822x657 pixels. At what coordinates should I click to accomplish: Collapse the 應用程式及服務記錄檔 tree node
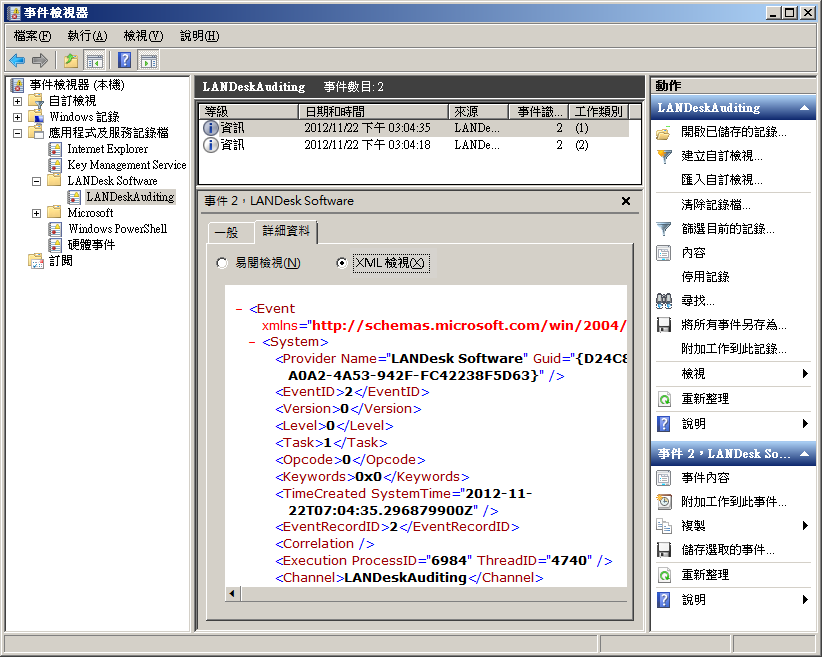tap(17, 133)
